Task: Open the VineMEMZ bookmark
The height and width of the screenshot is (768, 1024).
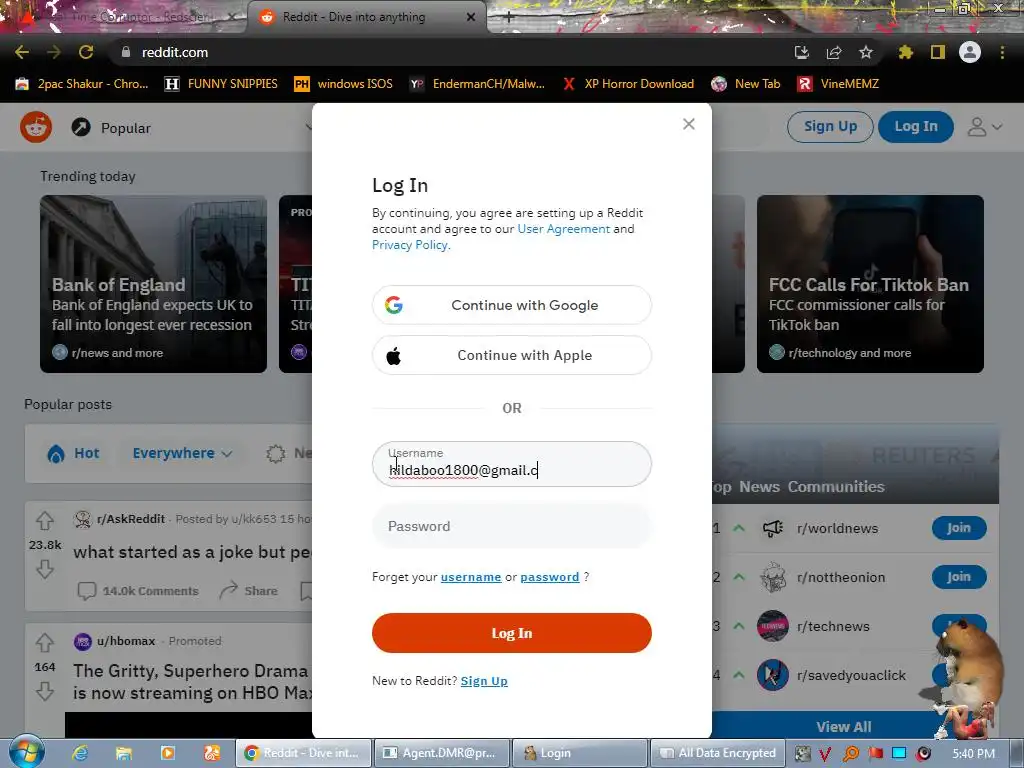Action: point(839,84)
